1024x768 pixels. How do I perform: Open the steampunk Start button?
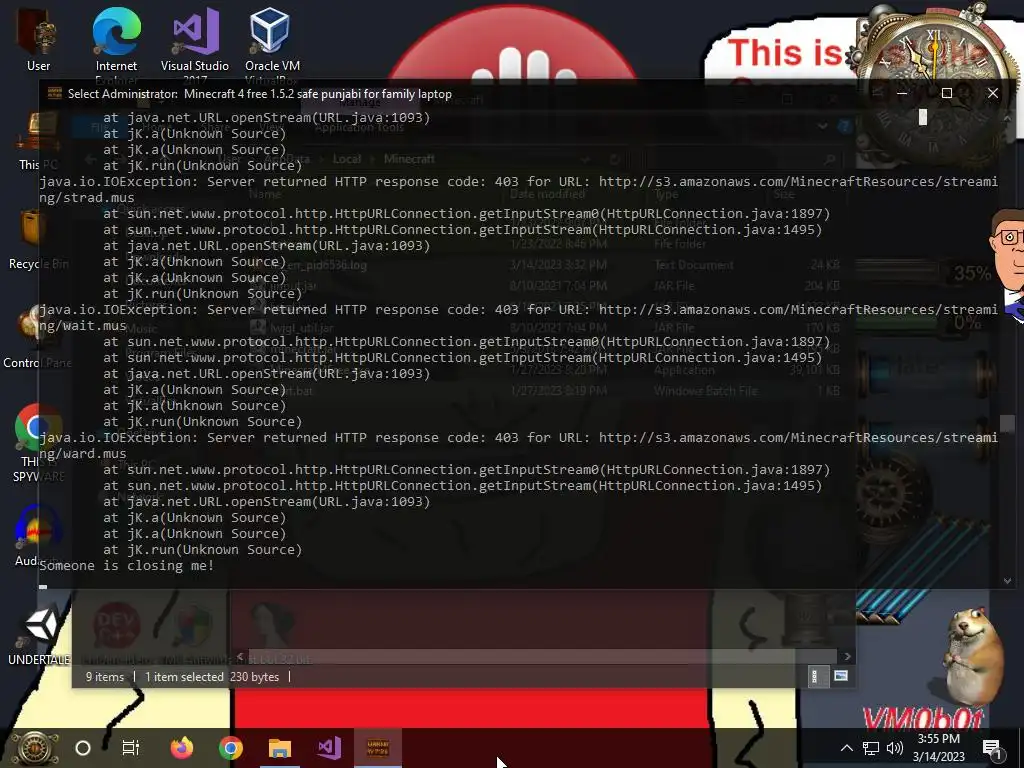[x=35, y=748]
